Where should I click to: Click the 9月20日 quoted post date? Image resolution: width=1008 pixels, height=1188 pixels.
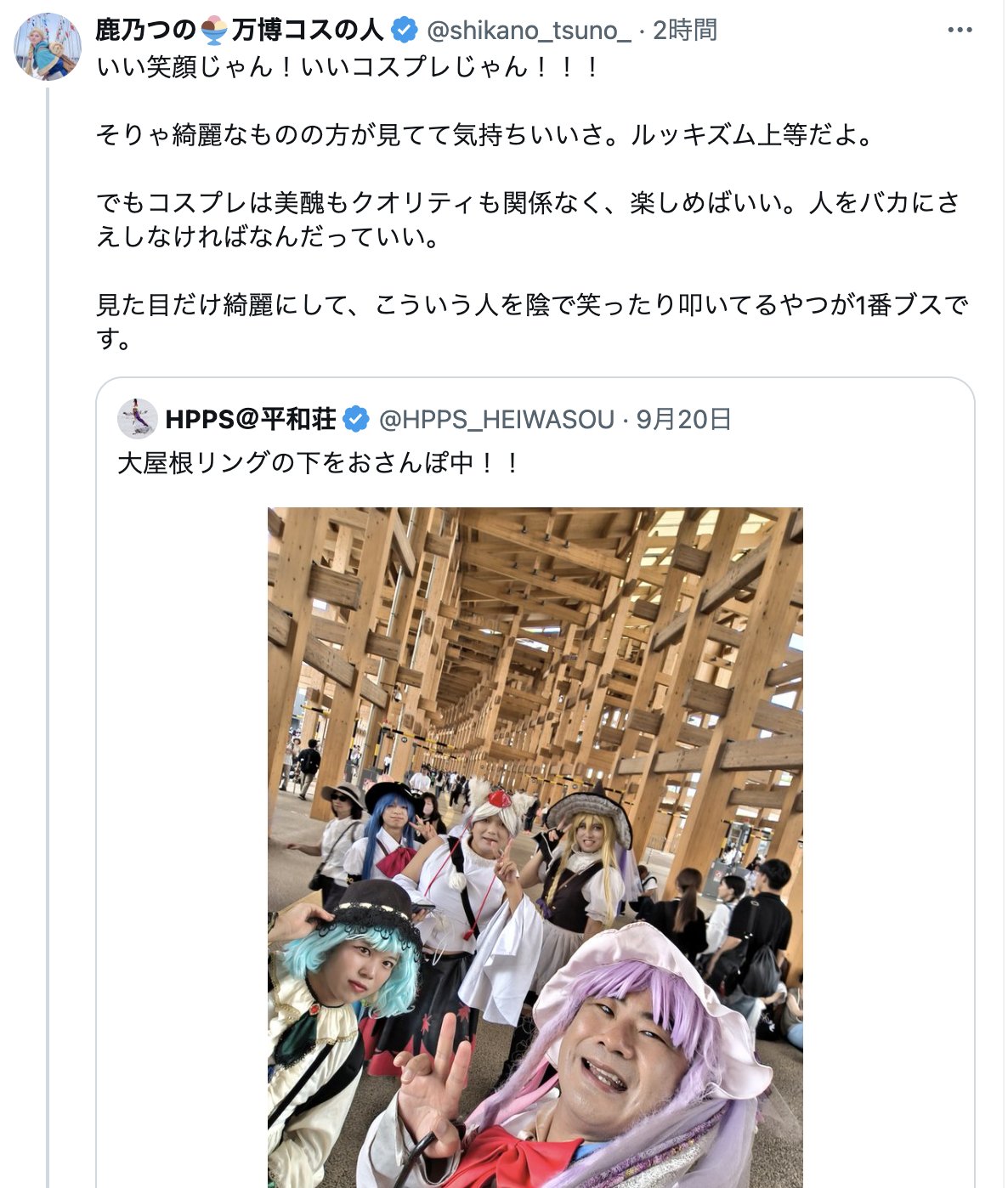(x=684, y=419)
